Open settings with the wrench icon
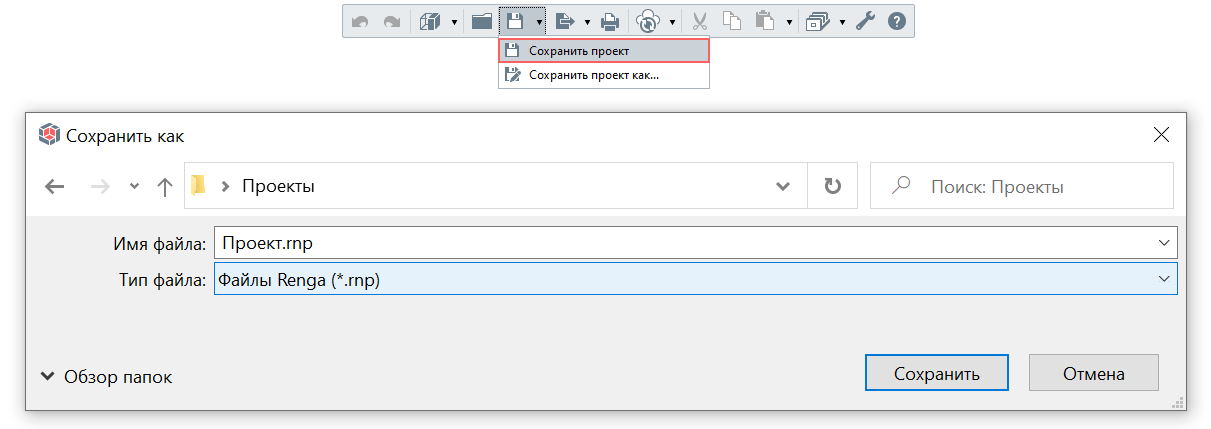Viewport: 1211px width, 429px height. [x=866, y=20]
